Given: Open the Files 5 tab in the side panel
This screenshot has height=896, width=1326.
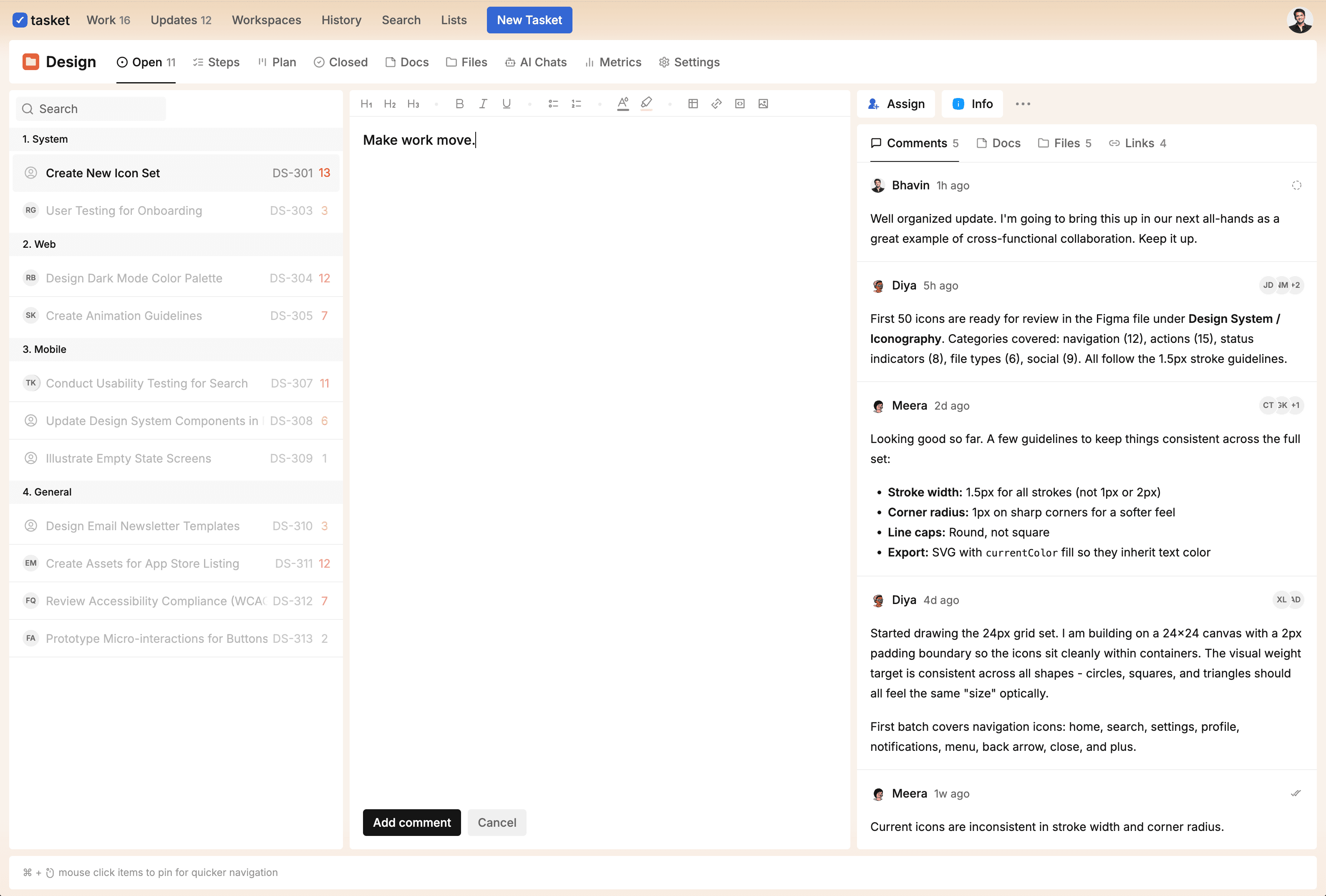Looking at the screenshot, I should point(1064,143).
